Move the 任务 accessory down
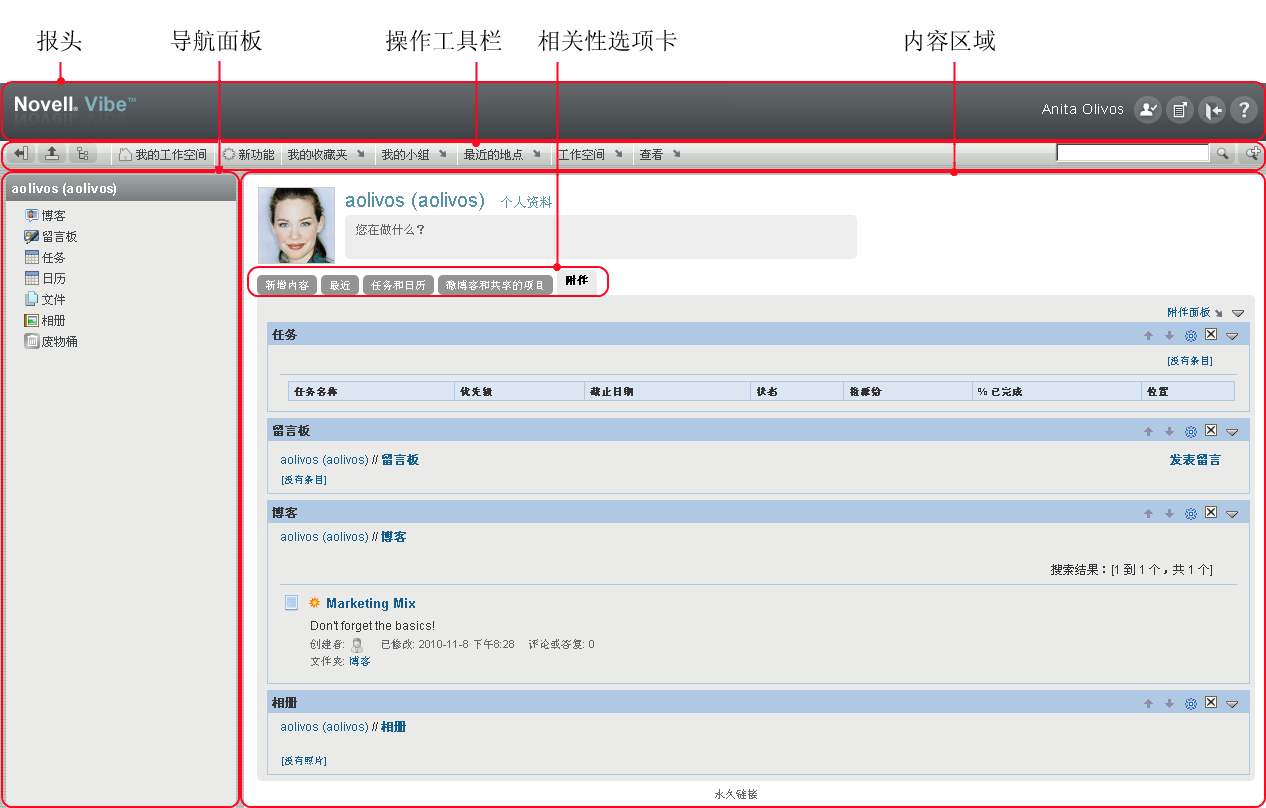The image size is (1266, 808). pos(1169,336)
